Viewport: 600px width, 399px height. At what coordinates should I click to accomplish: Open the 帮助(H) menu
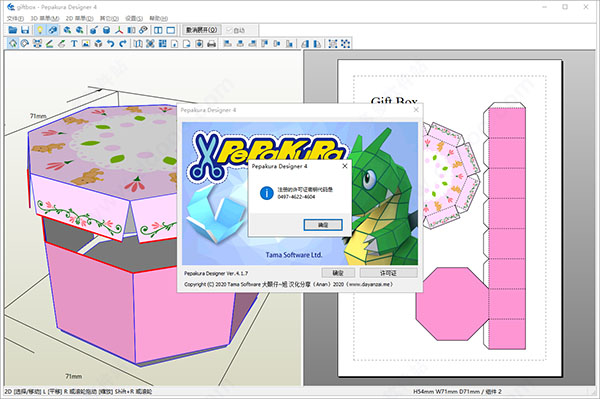click(158, 18)
